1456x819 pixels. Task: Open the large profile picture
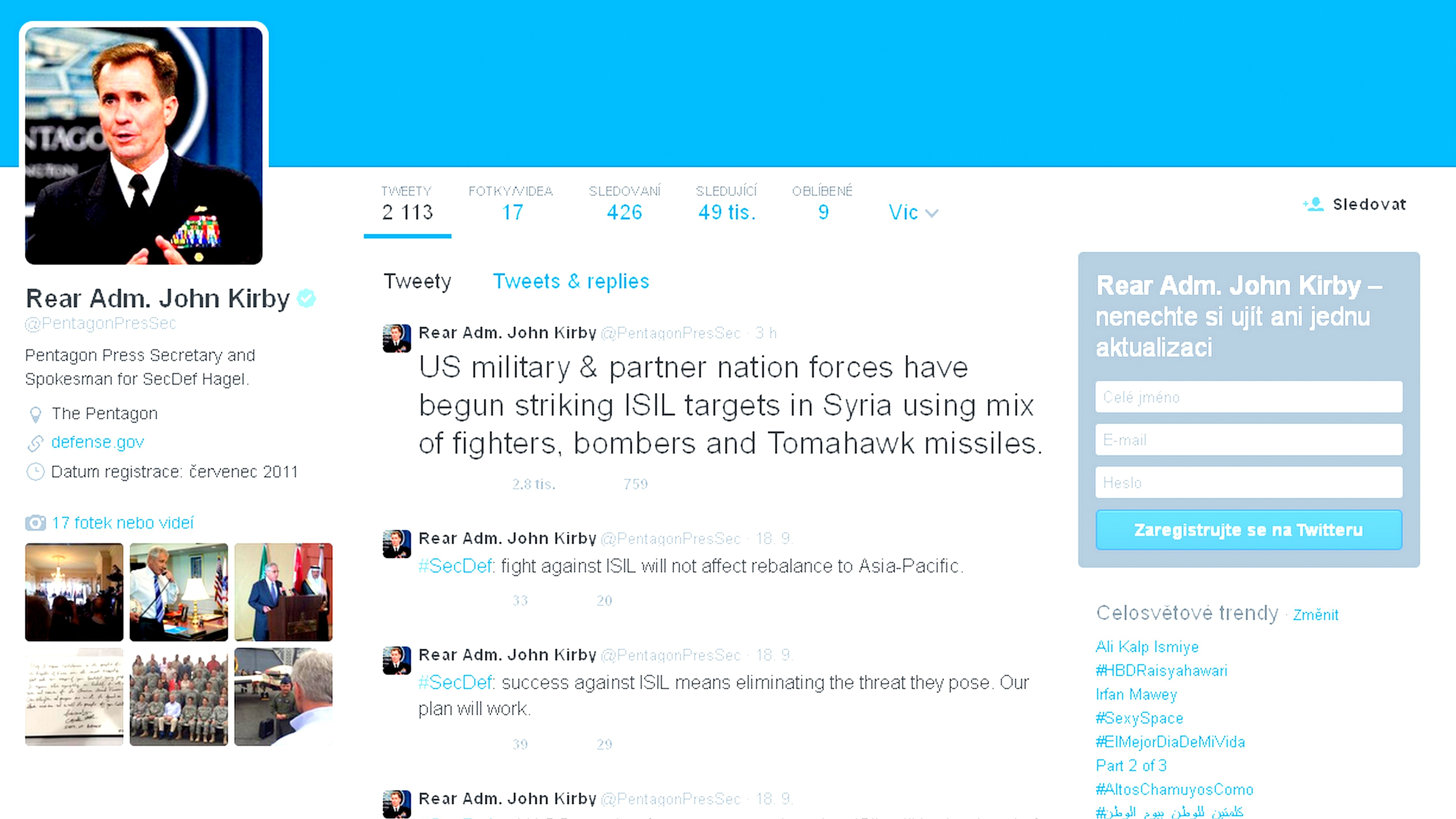coord(144,145)
